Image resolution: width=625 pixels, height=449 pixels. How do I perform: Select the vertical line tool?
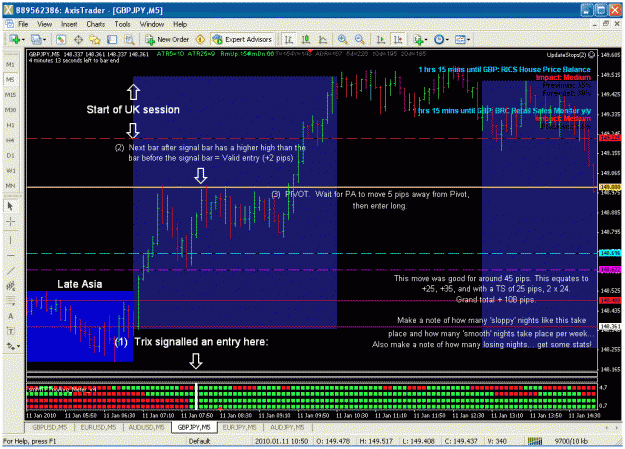(x=10, y=240)
